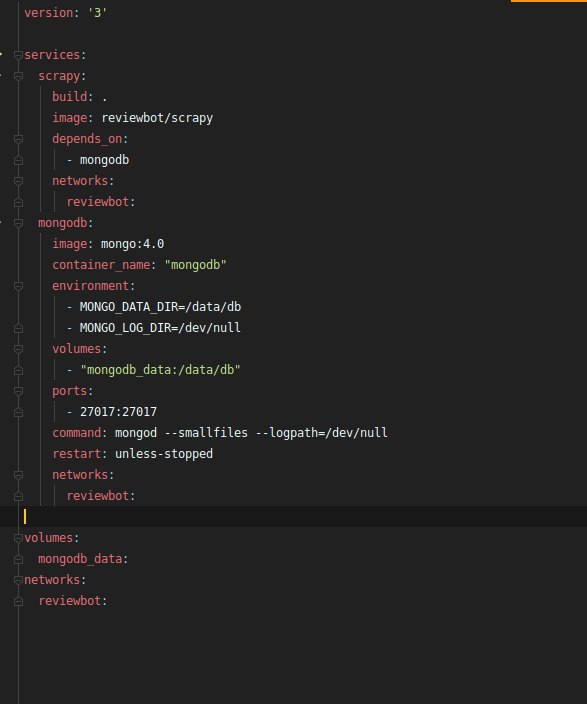Click the 'depends_on:' key
This screenshot has height=704, width=587.
tap(90, 139)
